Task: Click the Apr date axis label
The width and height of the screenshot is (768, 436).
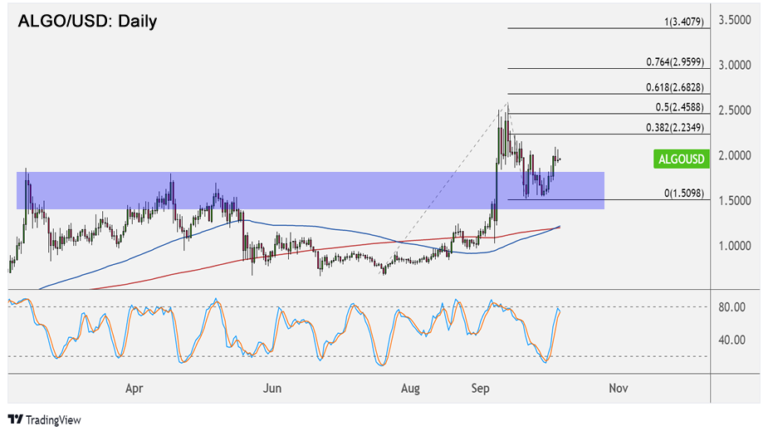Action: (x=134, y=388)
